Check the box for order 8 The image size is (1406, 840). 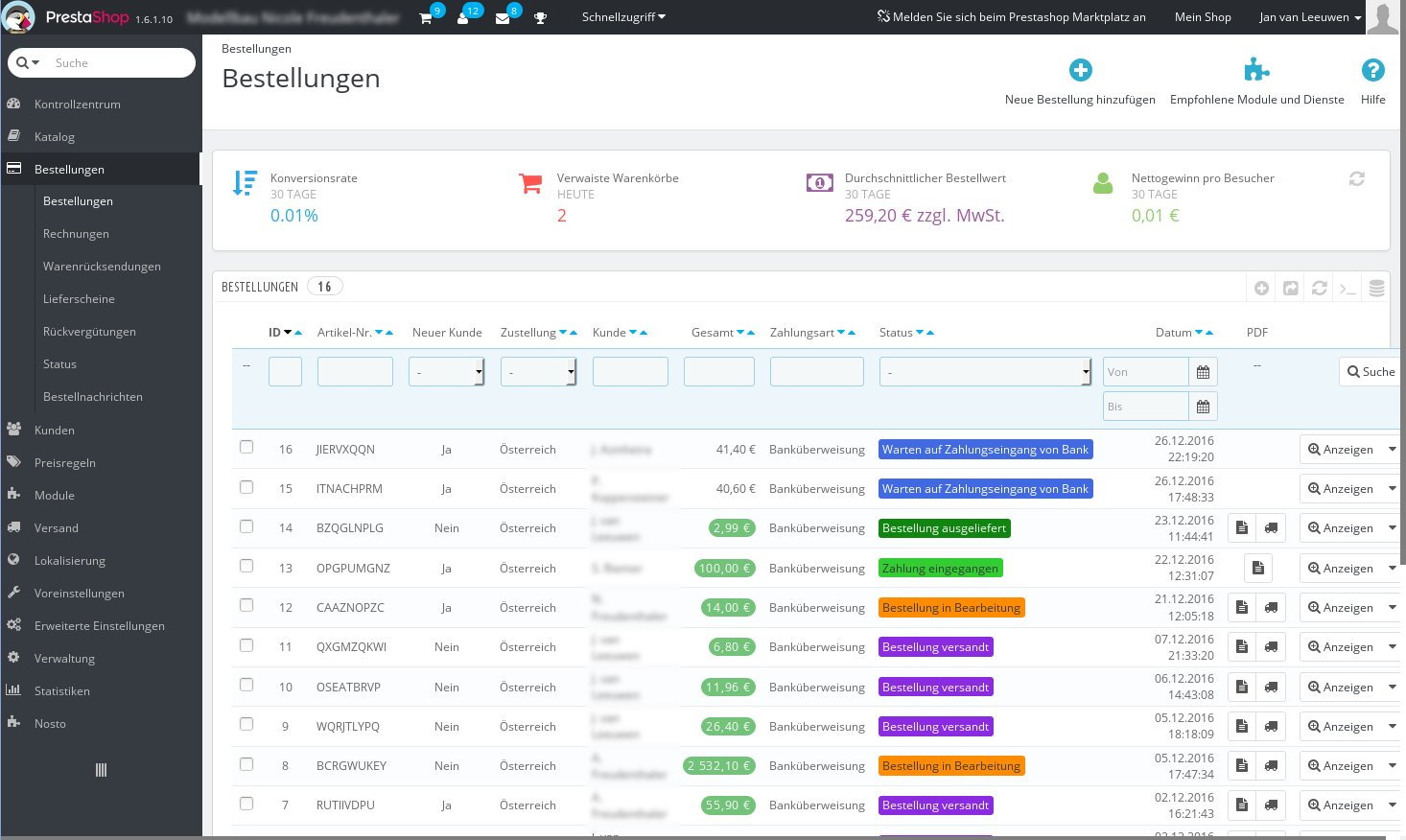pyautogui.click(x=246, y=764)
